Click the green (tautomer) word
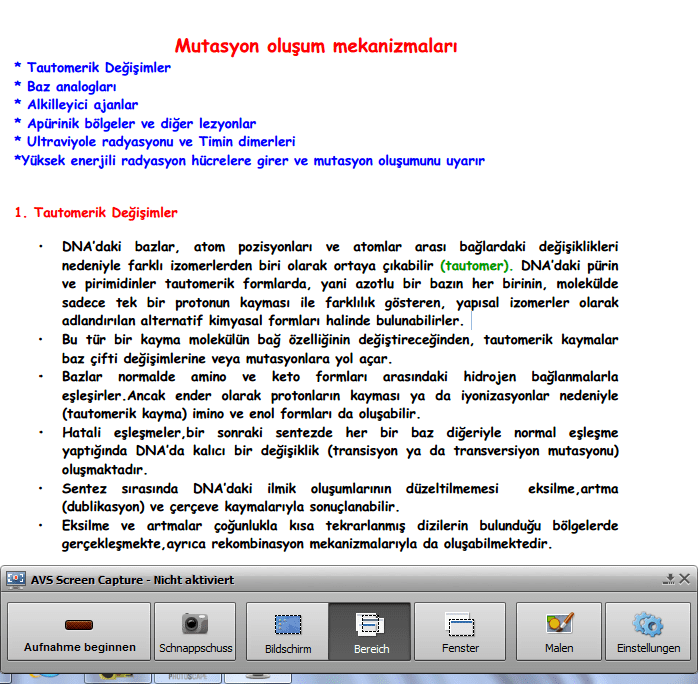The image size is (698, 684). (x=475, y=266)
